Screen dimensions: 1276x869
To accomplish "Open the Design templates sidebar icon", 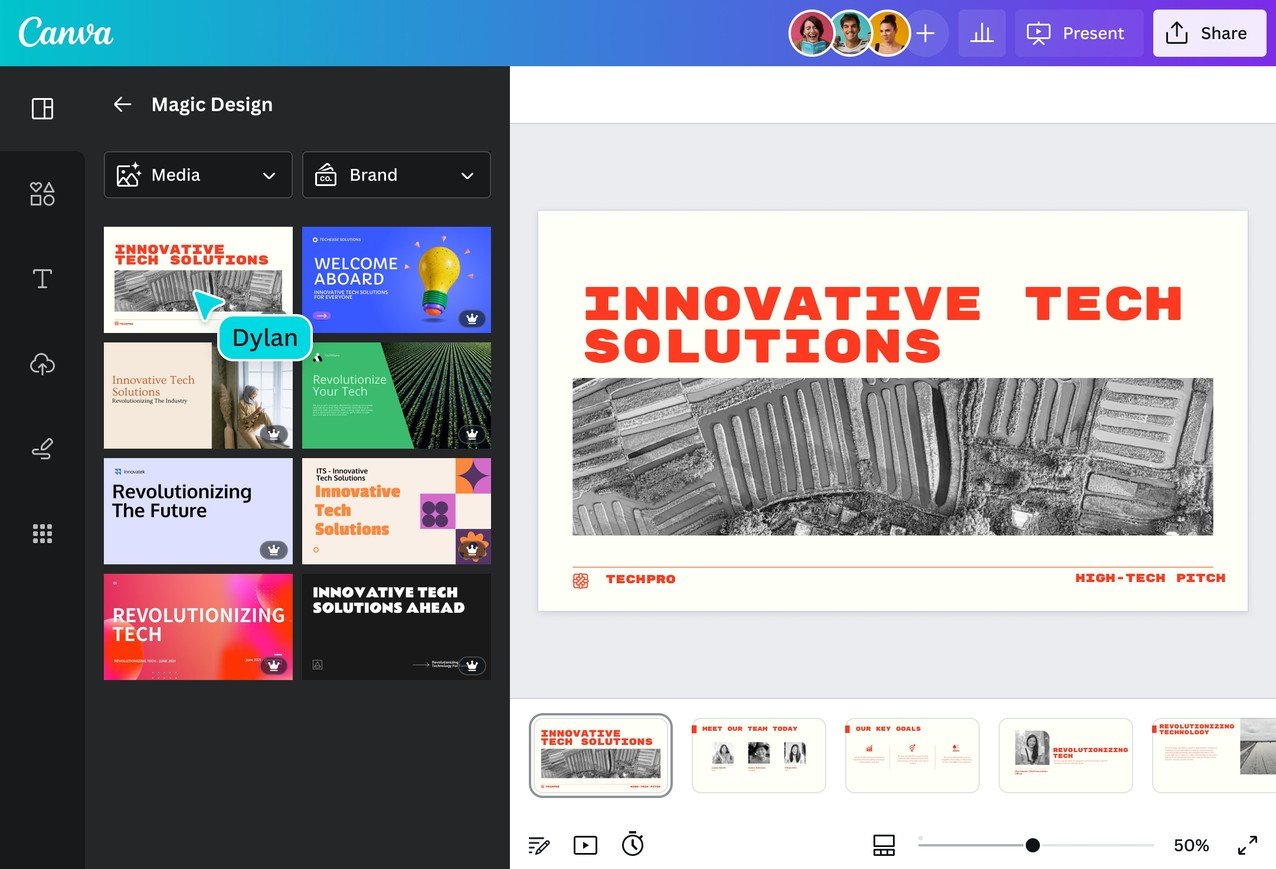I will (x=42, y=109).
